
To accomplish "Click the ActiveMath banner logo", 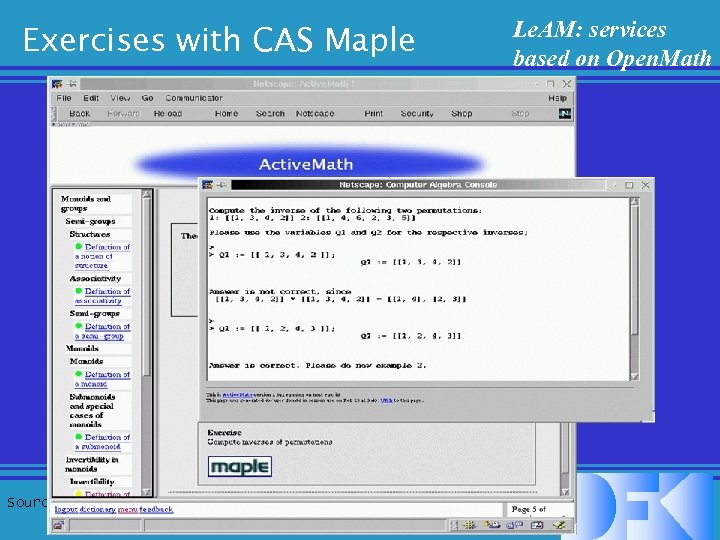I will pyautogui.click(x=310, y=164).
